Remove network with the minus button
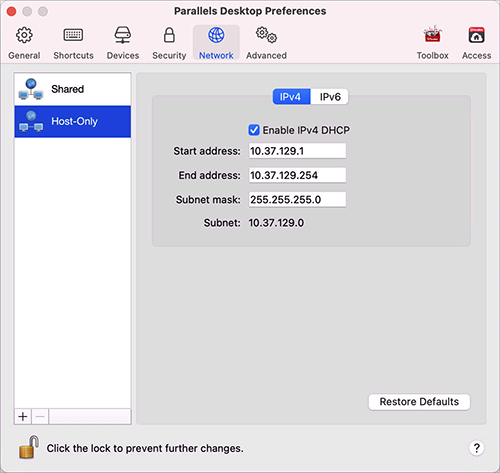 [x=40, y=417]
